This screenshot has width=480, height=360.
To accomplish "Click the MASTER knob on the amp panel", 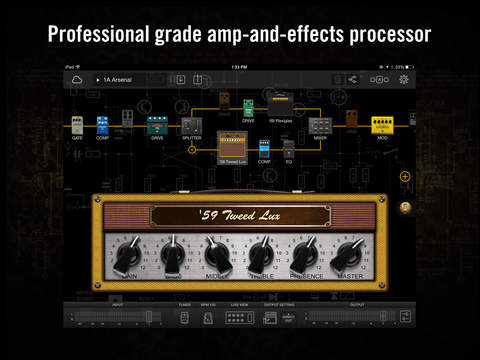I will [x=348, y=255].
